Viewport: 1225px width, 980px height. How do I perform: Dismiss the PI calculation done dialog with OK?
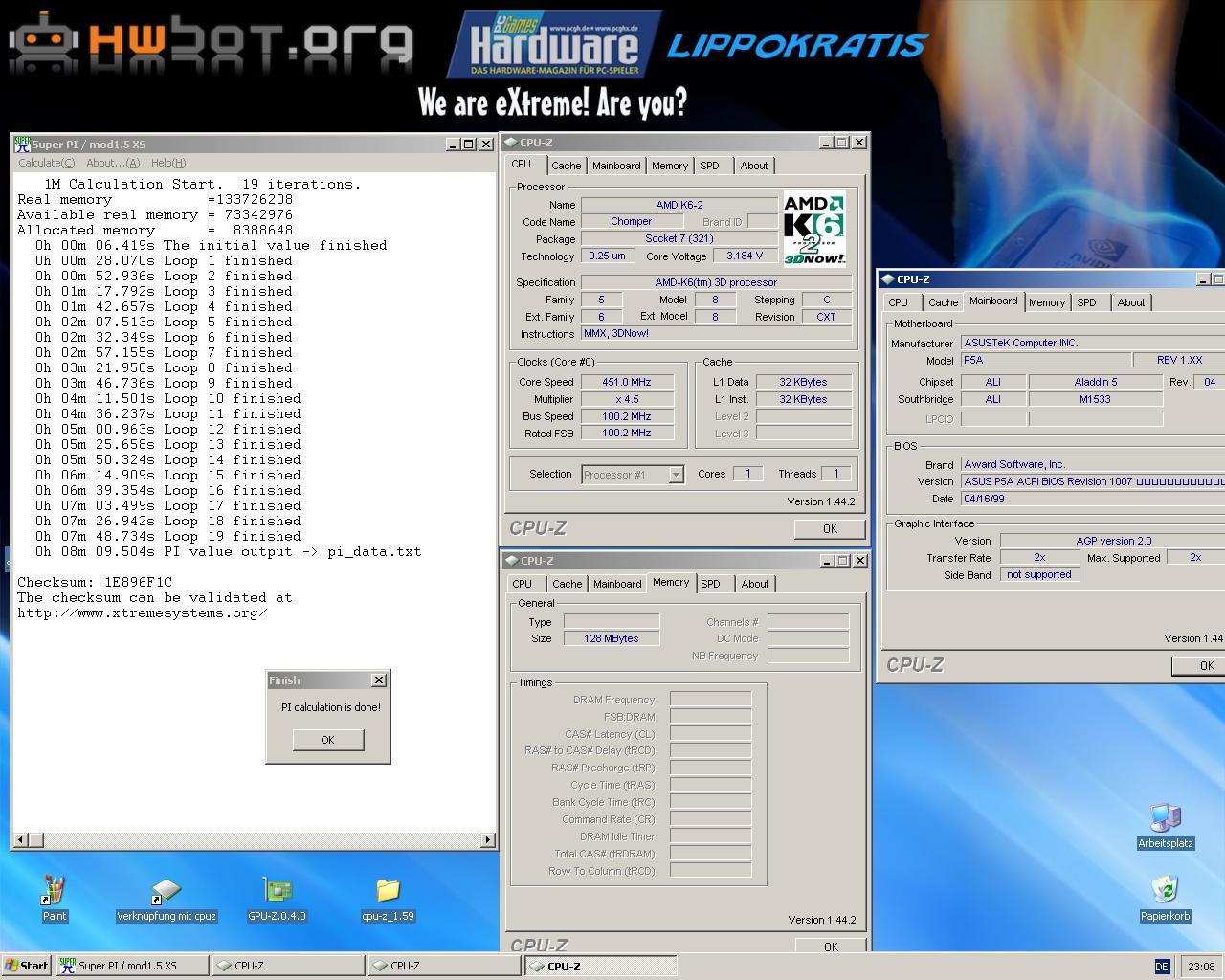[x=328, y=740]
